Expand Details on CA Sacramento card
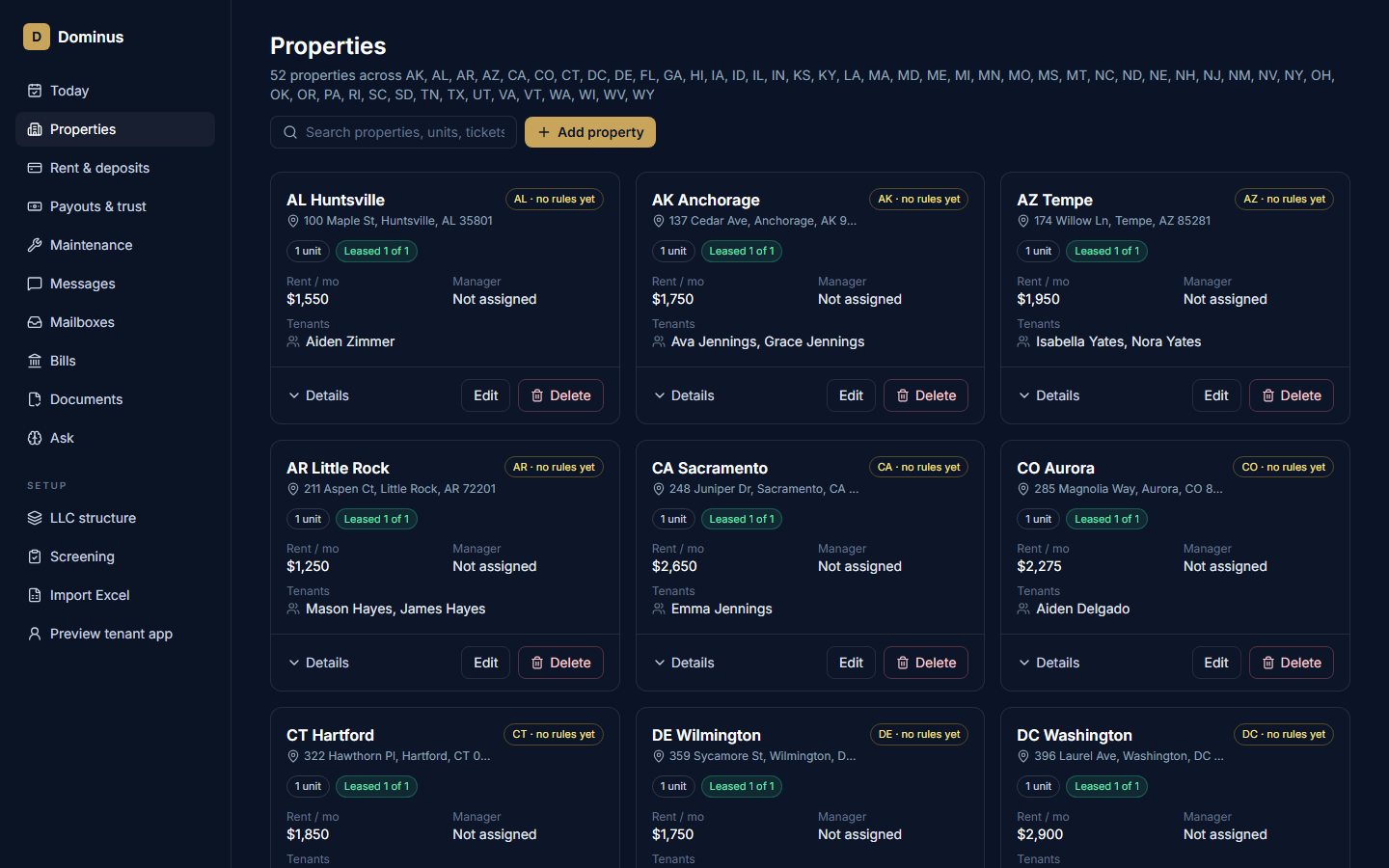The image size is (1389, 868). click(x=684, y=663)
